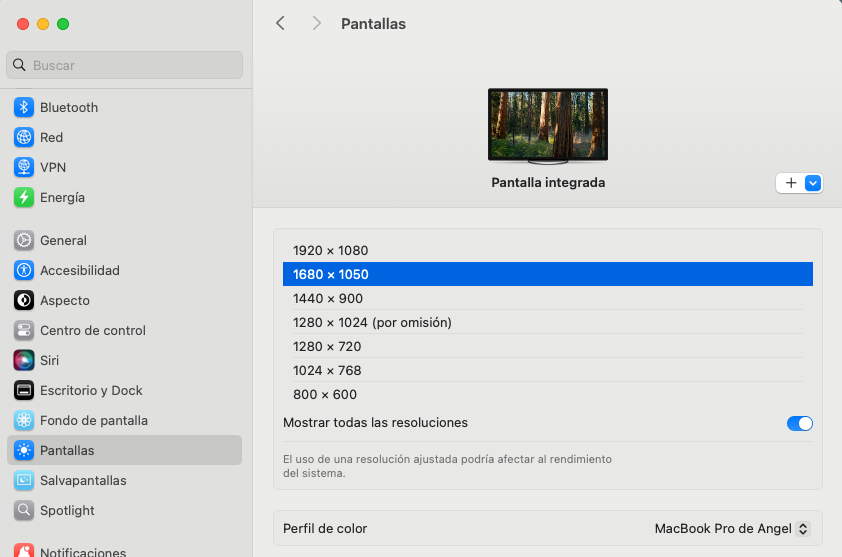Disable Mostrar todas las resoluciones switch
The width and height of the screenshot is (842, 557).
coord(799,423)
